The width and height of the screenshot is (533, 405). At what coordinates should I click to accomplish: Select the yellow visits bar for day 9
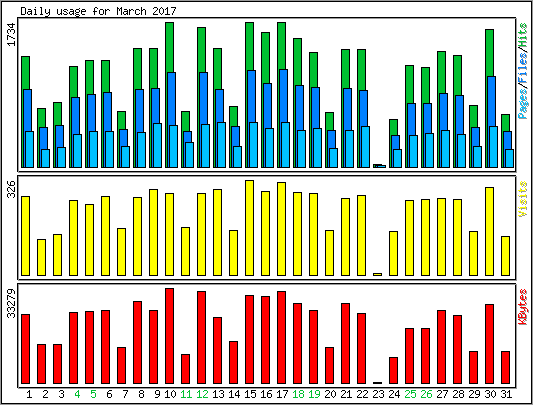pos(154,232)
